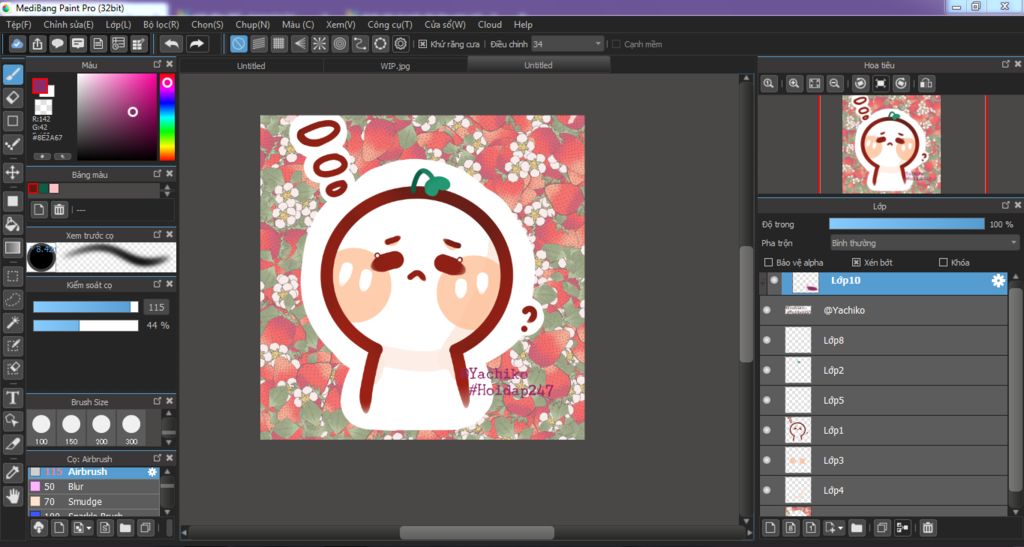The height and width of the screenshot is (547, 1024).
Task: Adjust the brush size slider at 115
Action: coord(86,307)
